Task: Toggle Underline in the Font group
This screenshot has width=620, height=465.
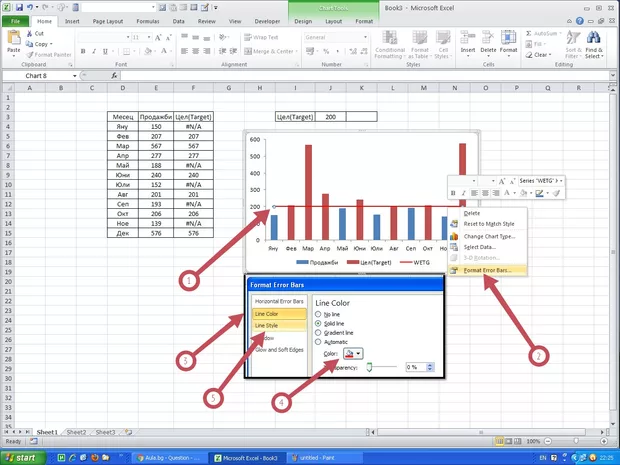Action: coord(105,51)
